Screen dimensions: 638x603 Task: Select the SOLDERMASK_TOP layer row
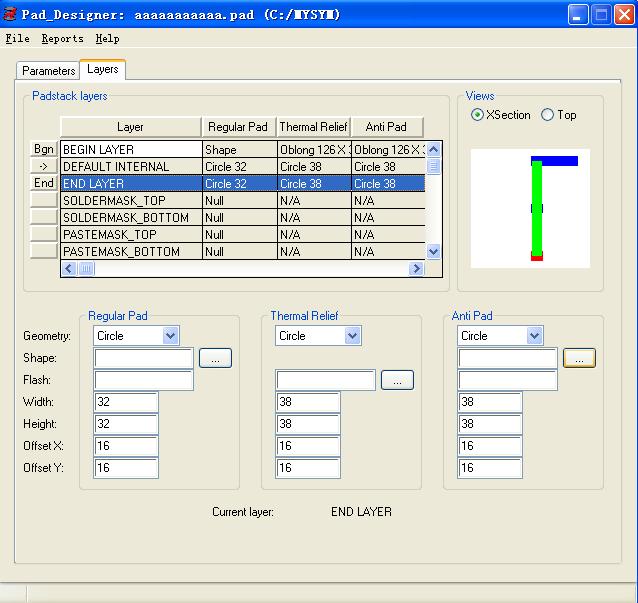tap(130, 201)
